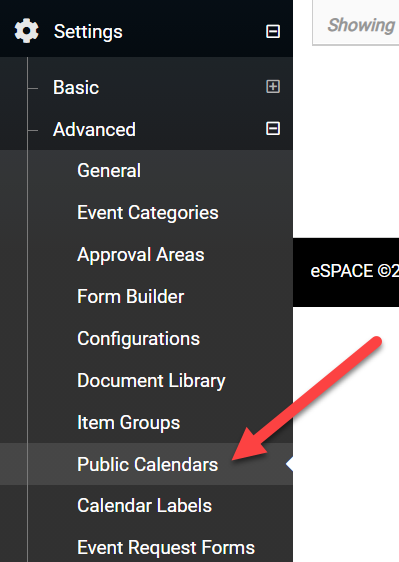This screenshot has width=399, height=562.
Task: Collapse the Settings section using the minus icon
Action: [x=273, y=31]
